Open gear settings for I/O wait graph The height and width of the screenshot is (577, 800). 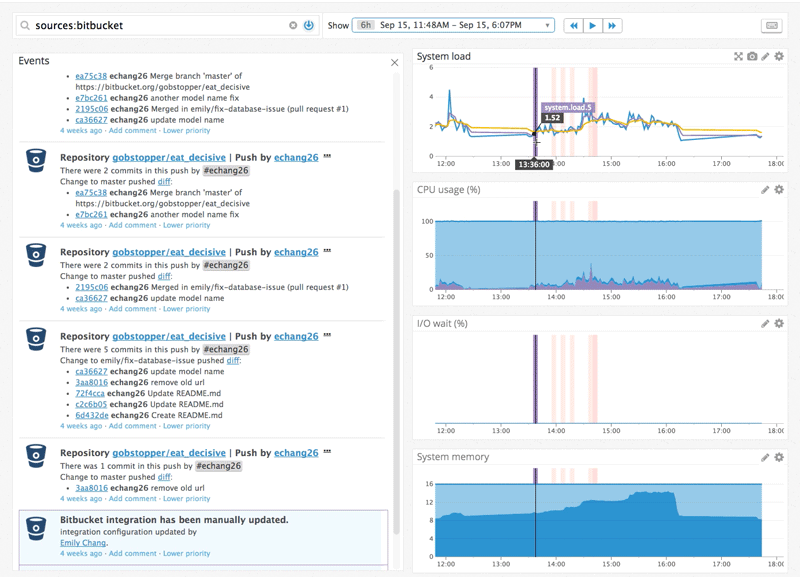click(x=780, y=323)
